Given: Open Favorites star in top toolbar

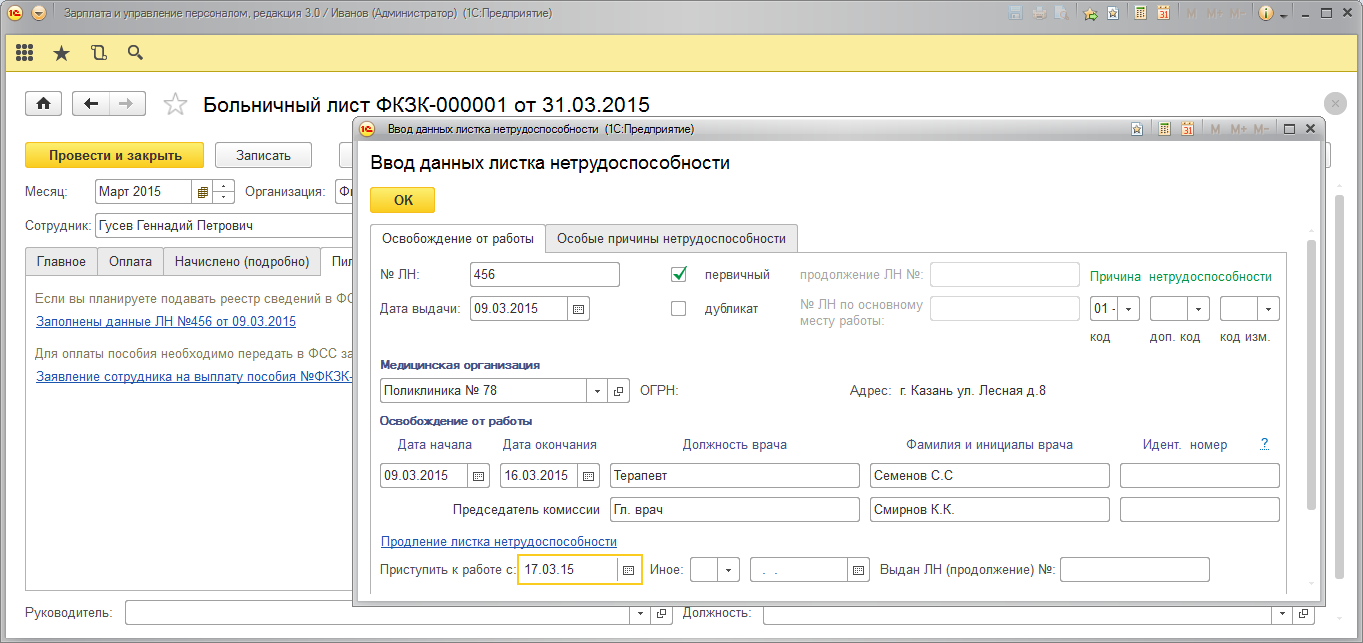Looking at the screenshot, I should click(61, 53).
